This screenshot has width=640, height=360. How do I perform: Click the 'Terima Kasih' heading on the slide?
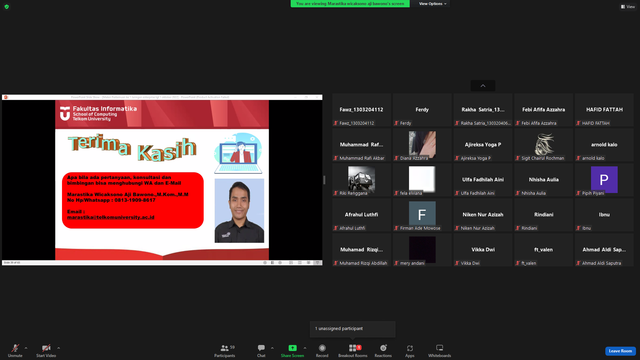(132, 149)
